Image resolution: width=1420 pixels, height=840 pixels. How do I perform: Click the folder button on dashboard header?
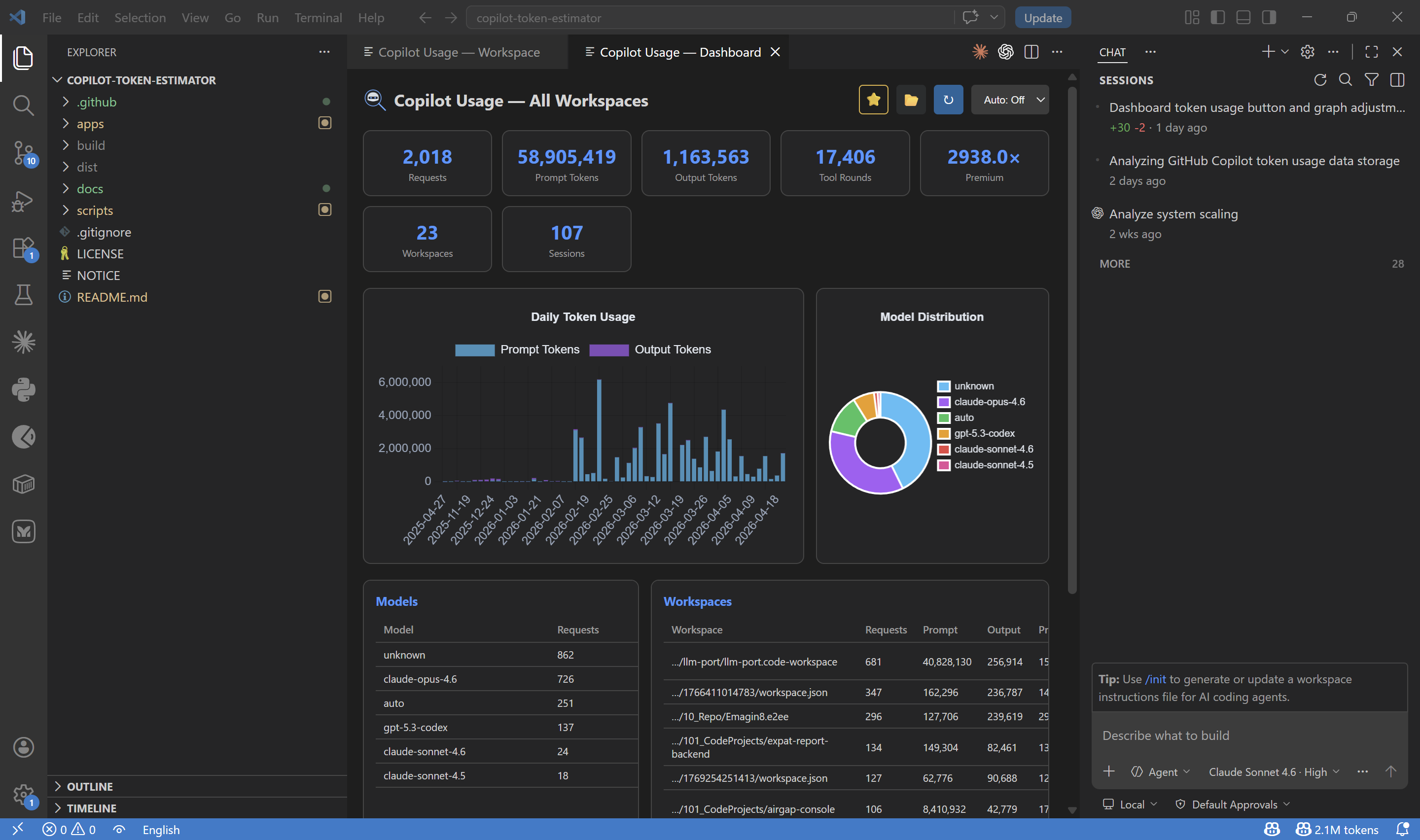coord(911,100)
